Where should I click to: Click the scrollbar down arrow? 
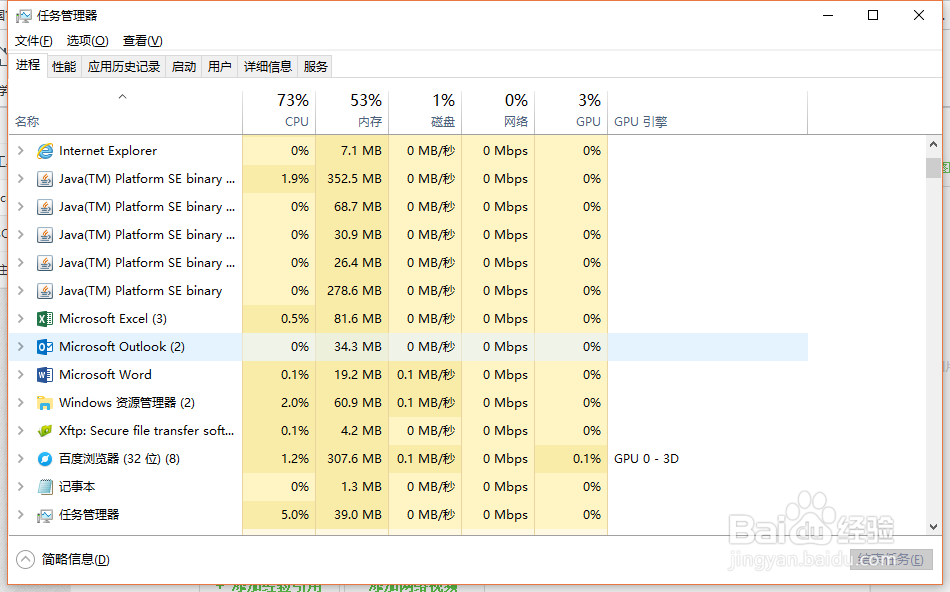933,527
